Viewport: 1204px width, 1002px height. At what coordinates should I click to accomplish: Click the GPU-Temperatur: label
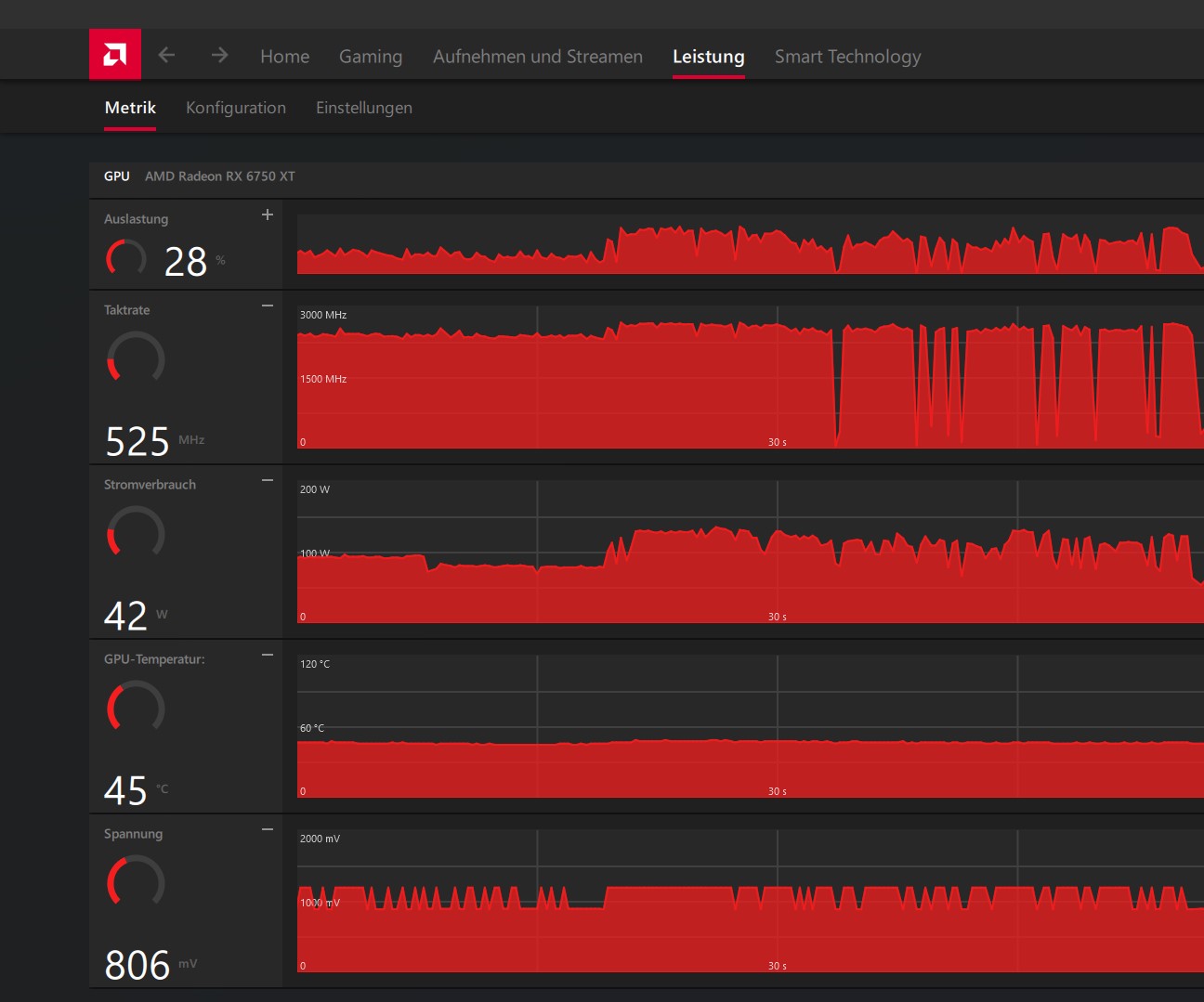click(154, 659)
